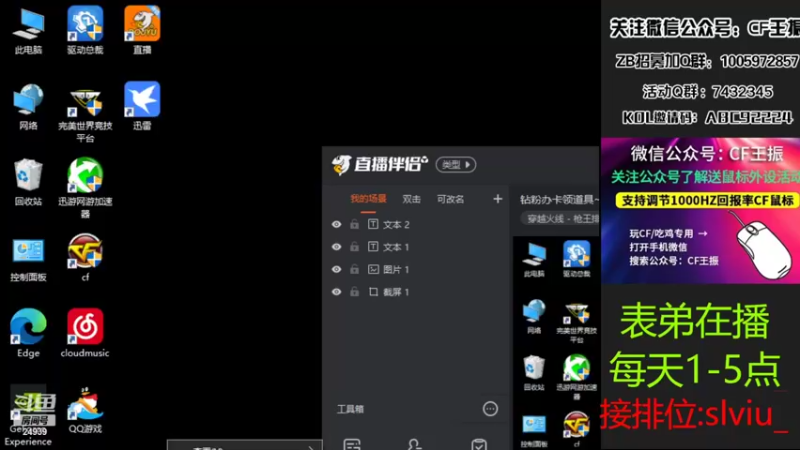Open the QQ游戏 desktop shortcut
Image resolution: width=800 pixels, height=450 pixels.
pos(85,411)
